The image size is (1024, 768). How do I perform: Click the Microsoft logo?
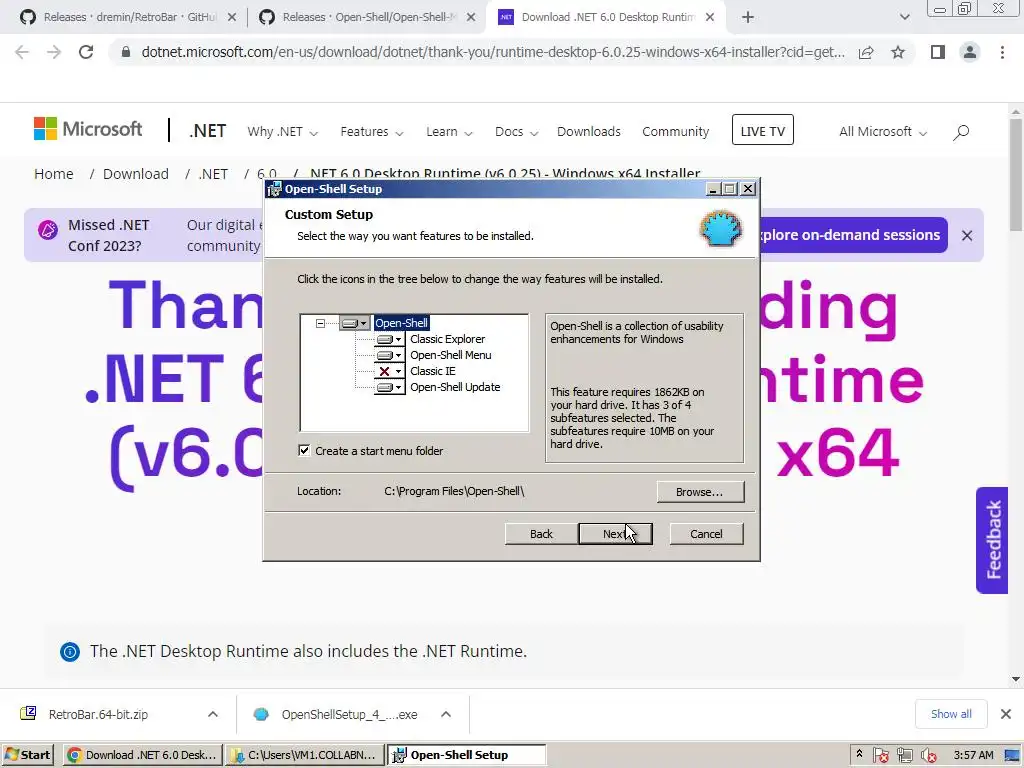88,129
